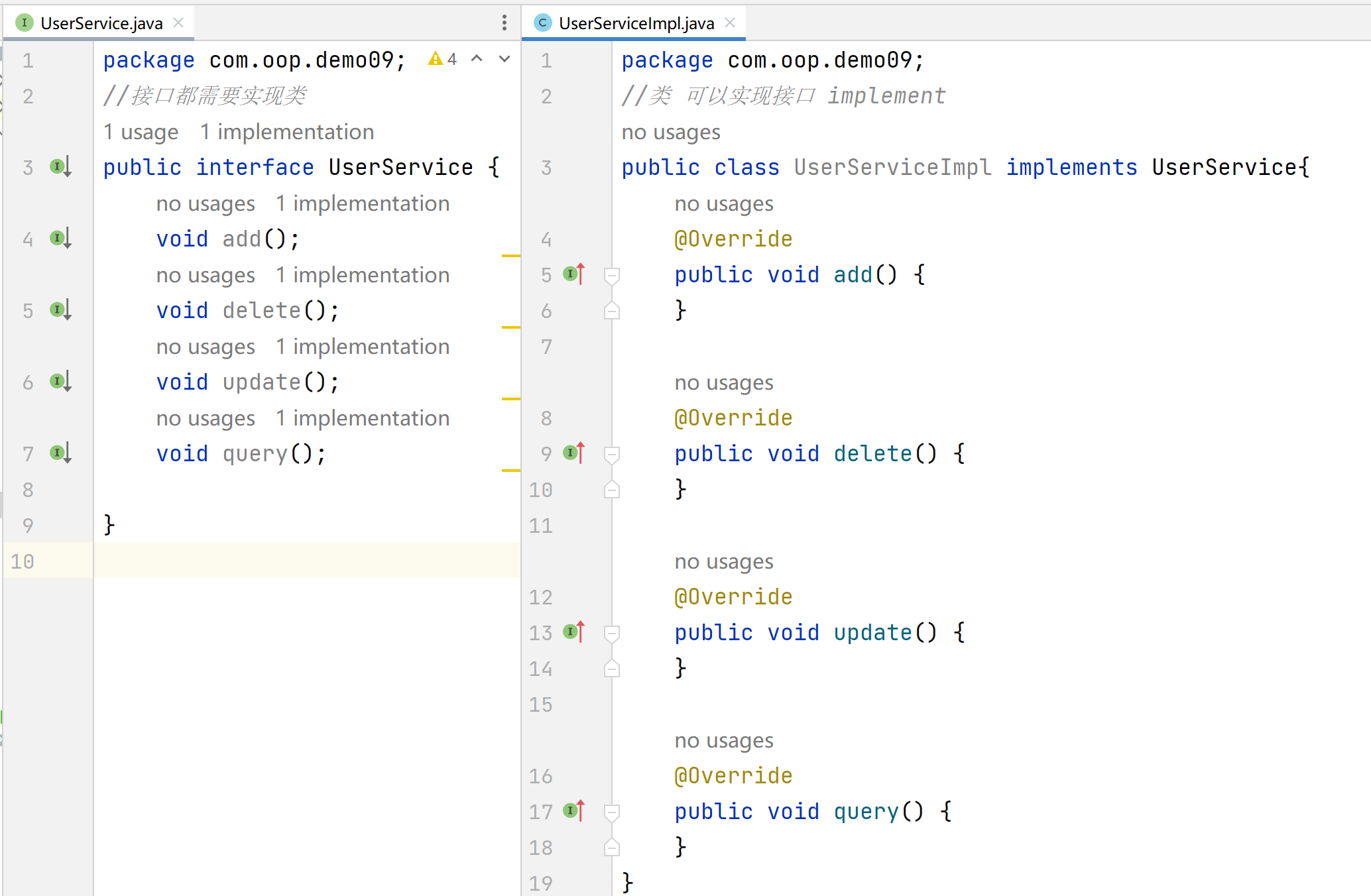
Task: Click overrides gutter icon at public void delete()
Action: (x=574, y=453)
